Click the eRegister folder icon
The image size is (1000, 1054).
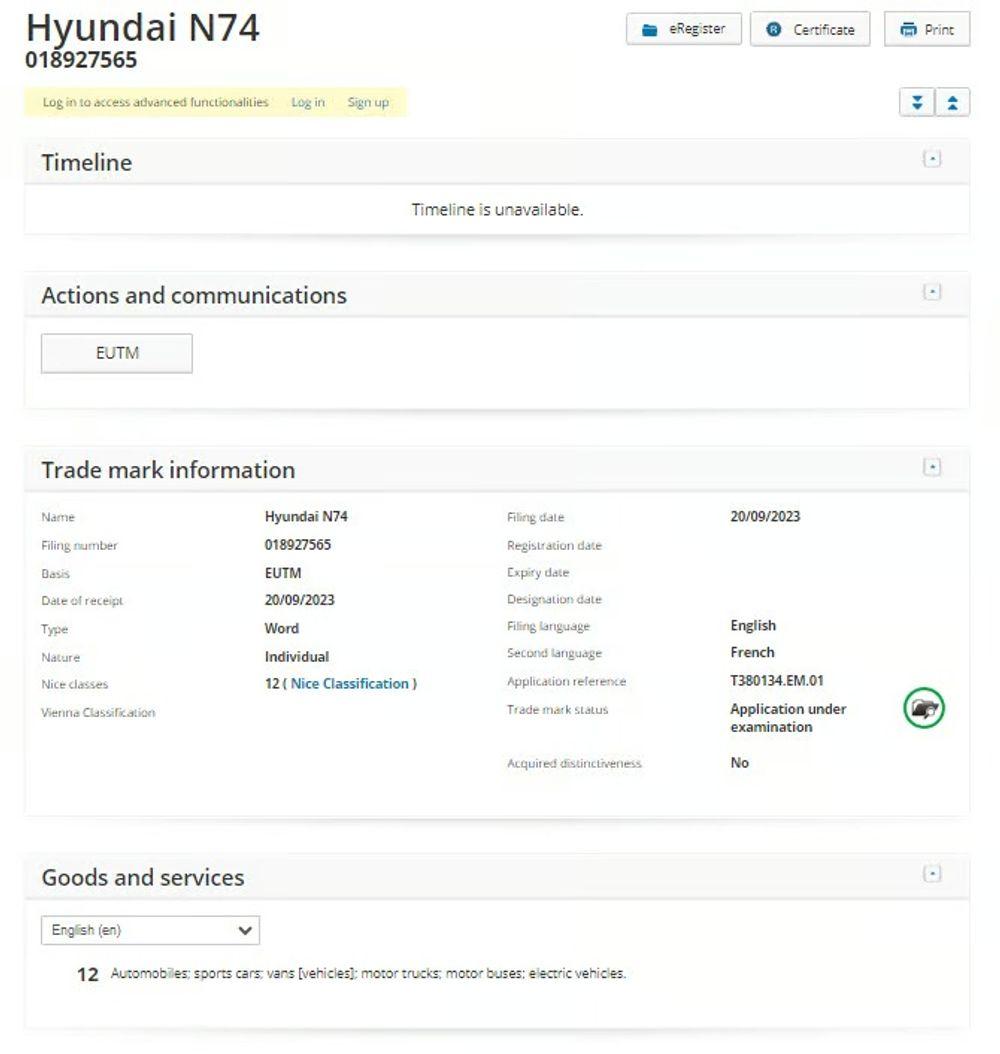point(652,28)
